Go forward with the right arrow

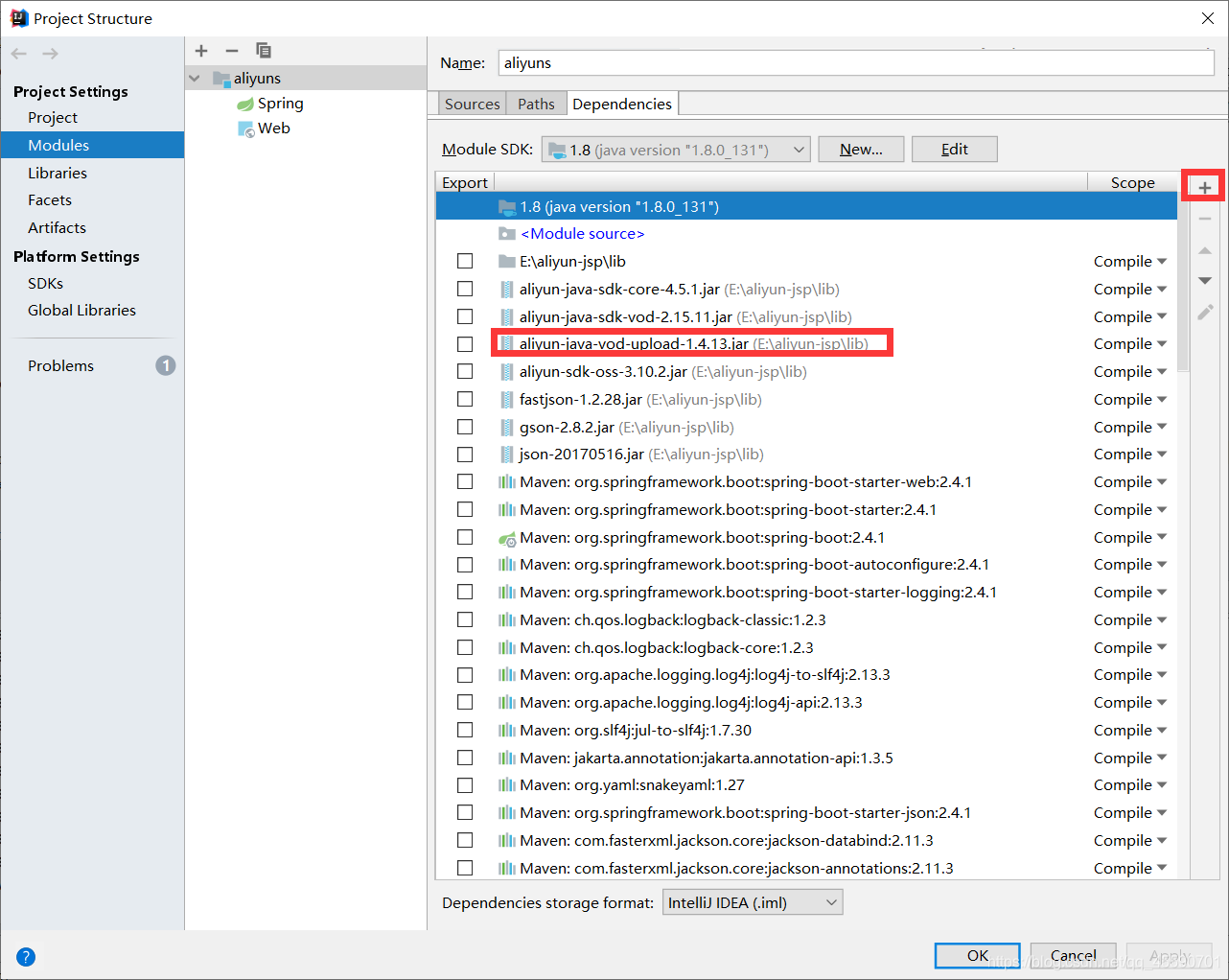click(x=50, y=54)
